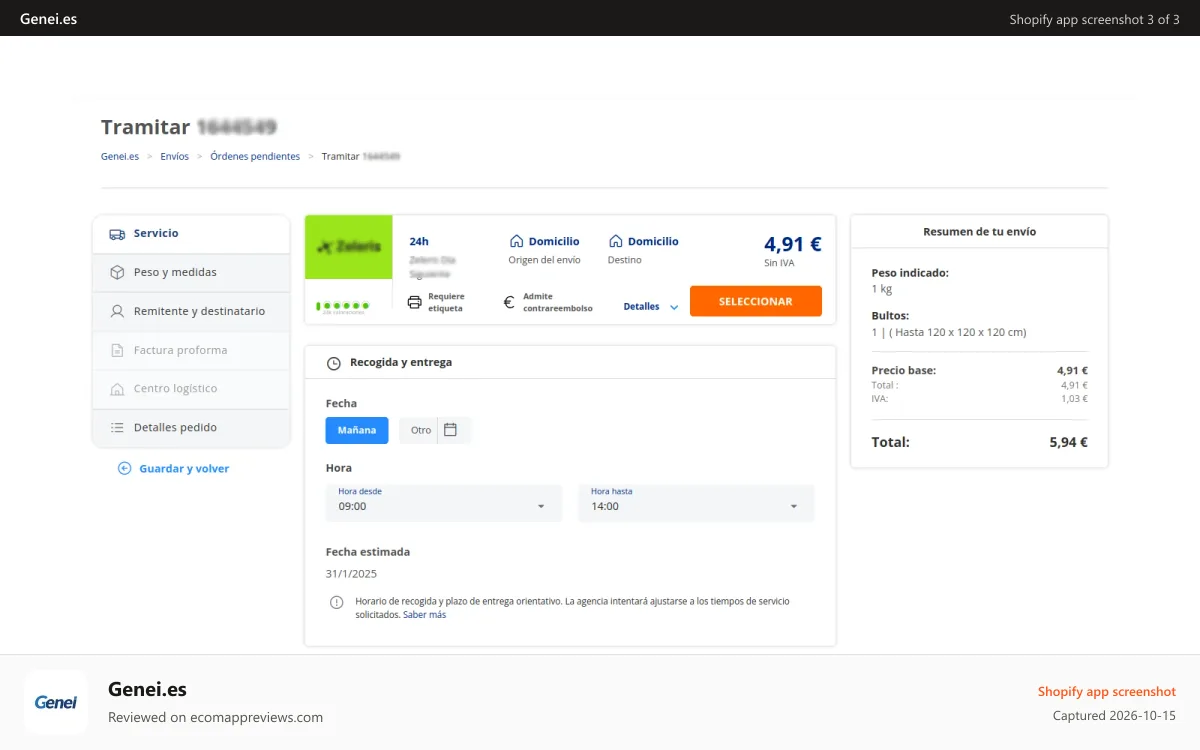Click the 24h service label

click(419, 241)
